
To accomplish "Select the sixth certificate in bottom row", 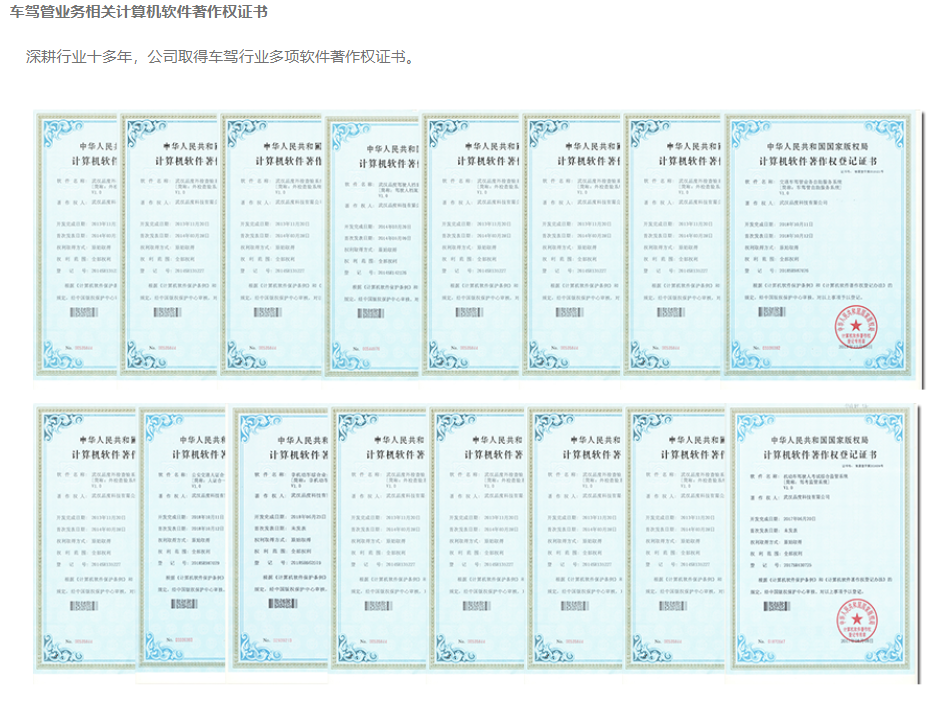I will pyautogui.click(x=576, y=540).
